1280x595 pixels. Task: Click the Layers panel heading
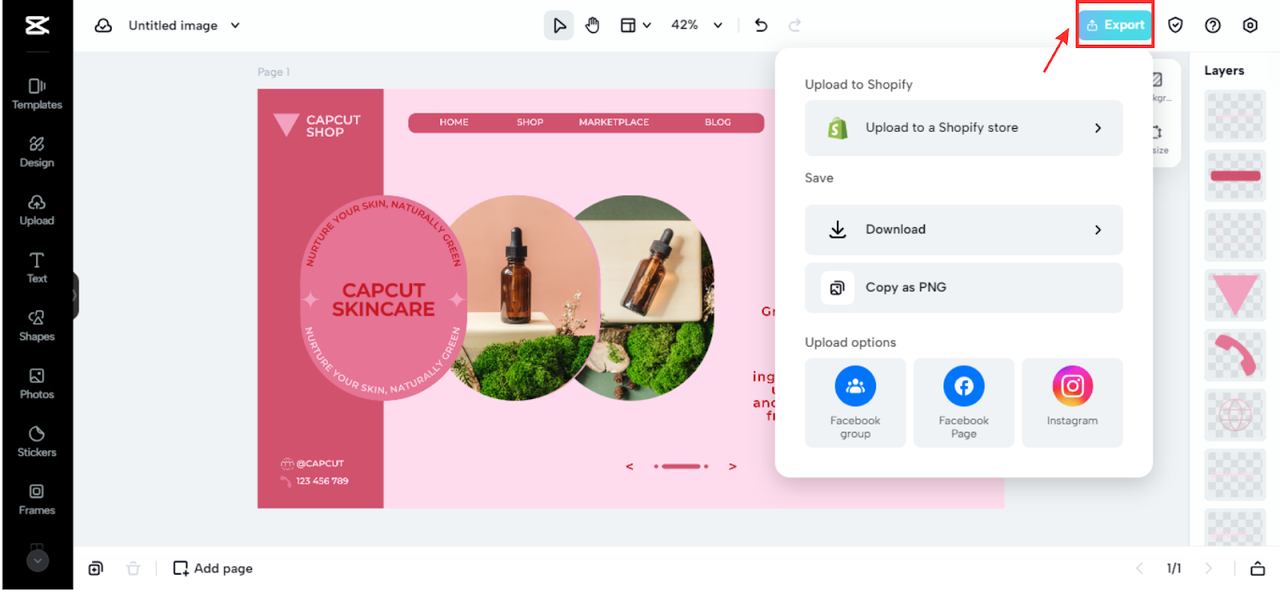tap(1224, 71)
